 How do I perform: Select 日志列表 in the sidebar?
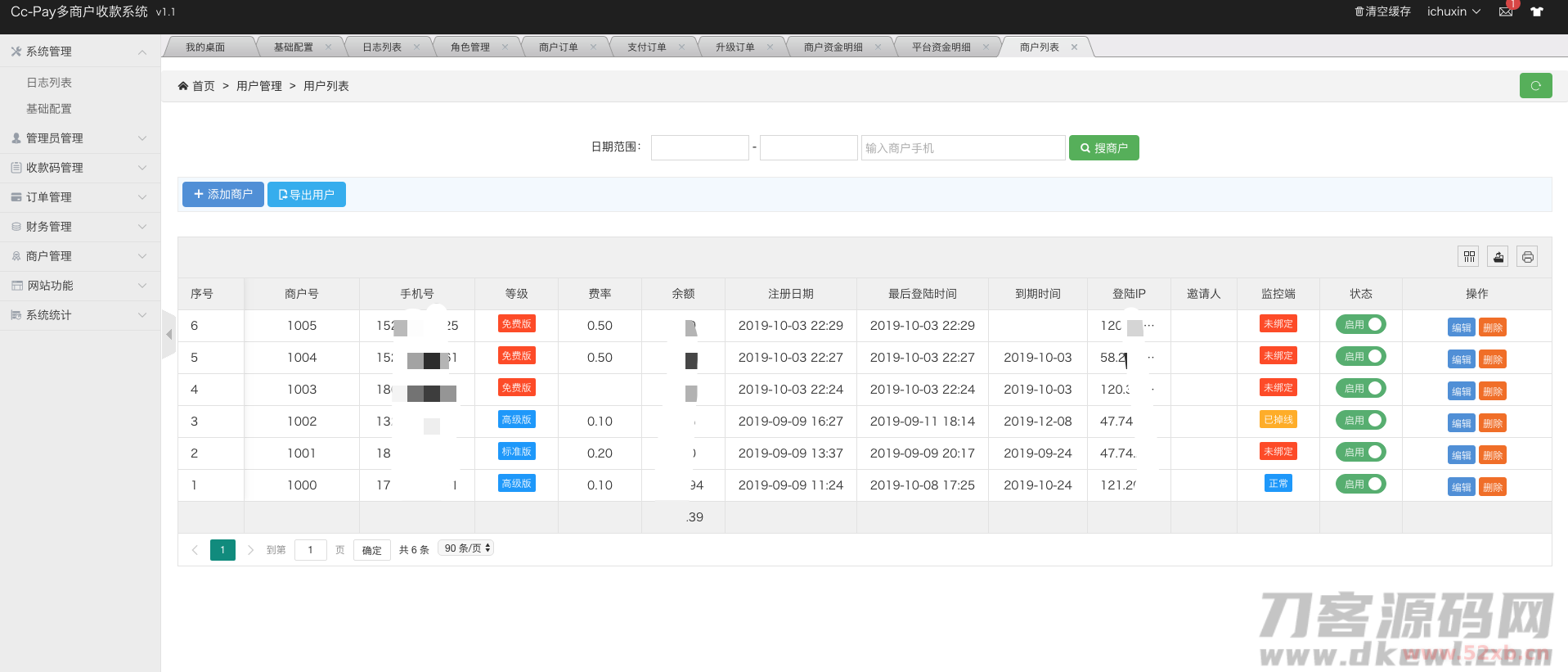[49, 83]
